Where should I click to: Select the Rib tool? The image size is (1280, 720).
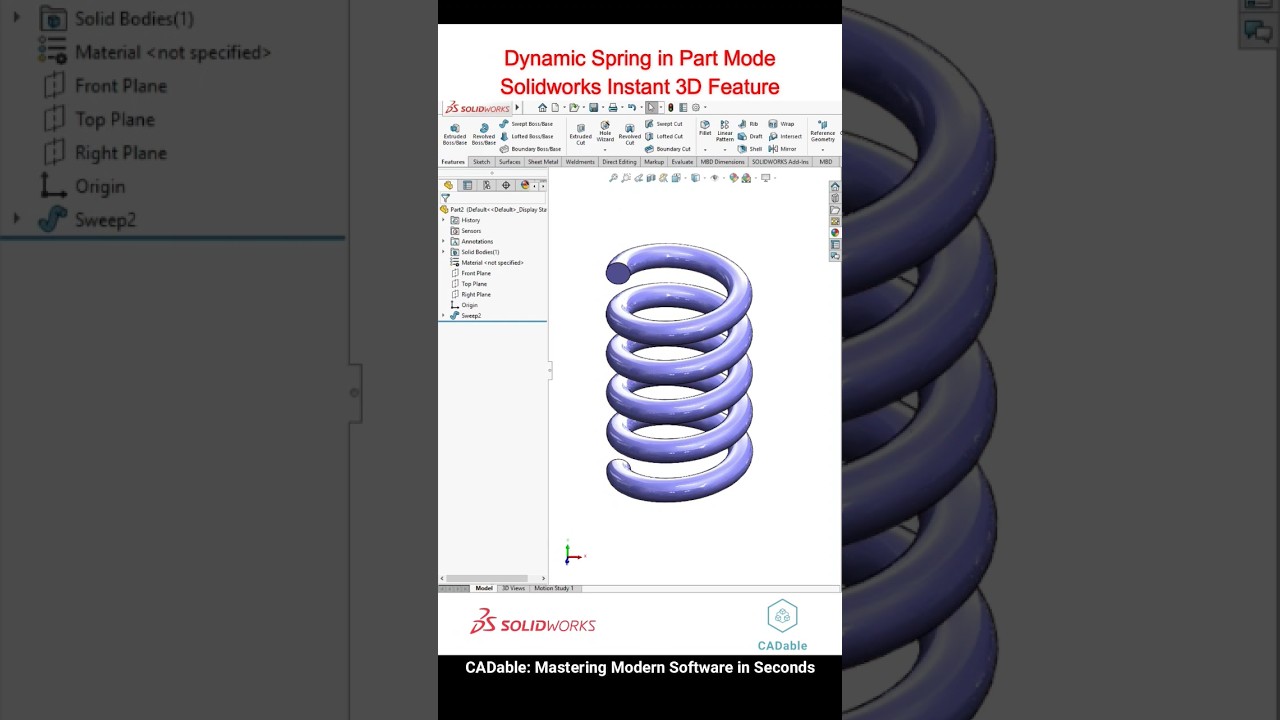point(747,124)
